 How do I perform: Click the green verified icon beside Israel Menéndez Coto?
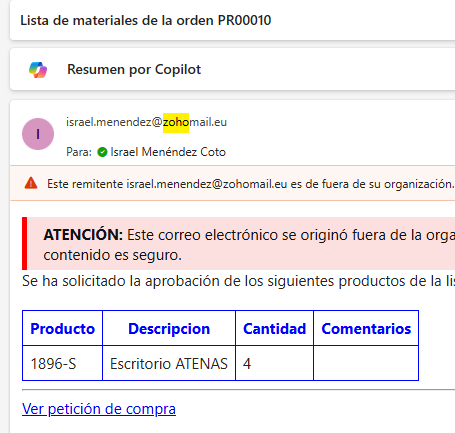point(102,152)
